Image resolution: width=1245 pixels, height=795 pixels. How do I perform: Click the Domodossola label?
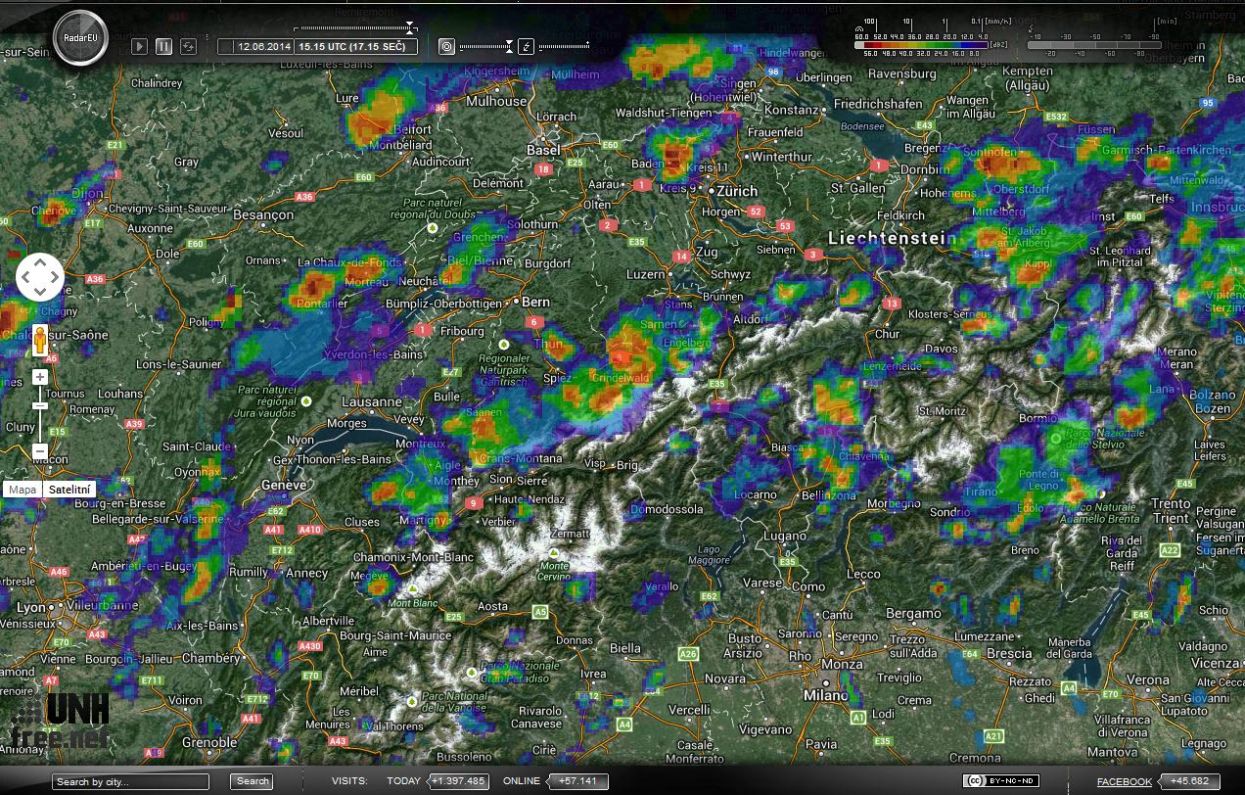tap(667, 509)
